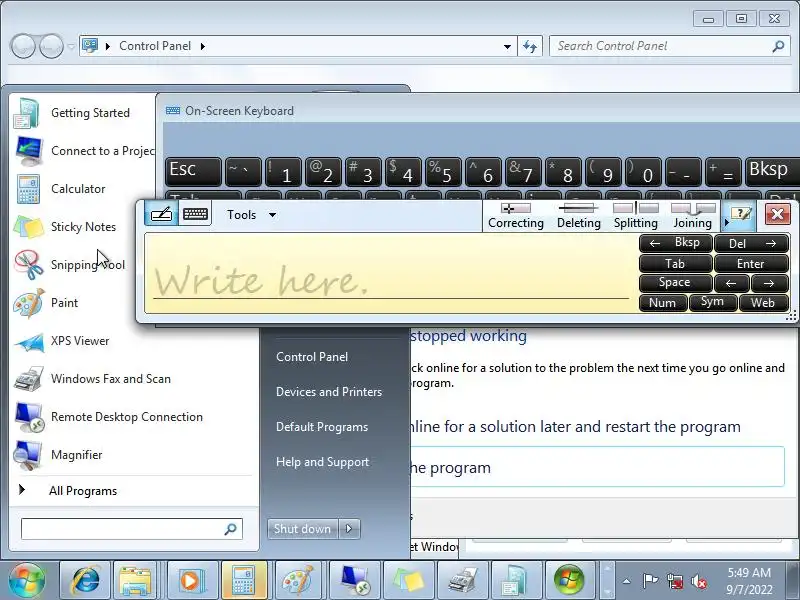Screen dimensions: 800x600
Task: Switch to Calculator on taskbar
Action: pyautogui.click(x=244, y=580)
